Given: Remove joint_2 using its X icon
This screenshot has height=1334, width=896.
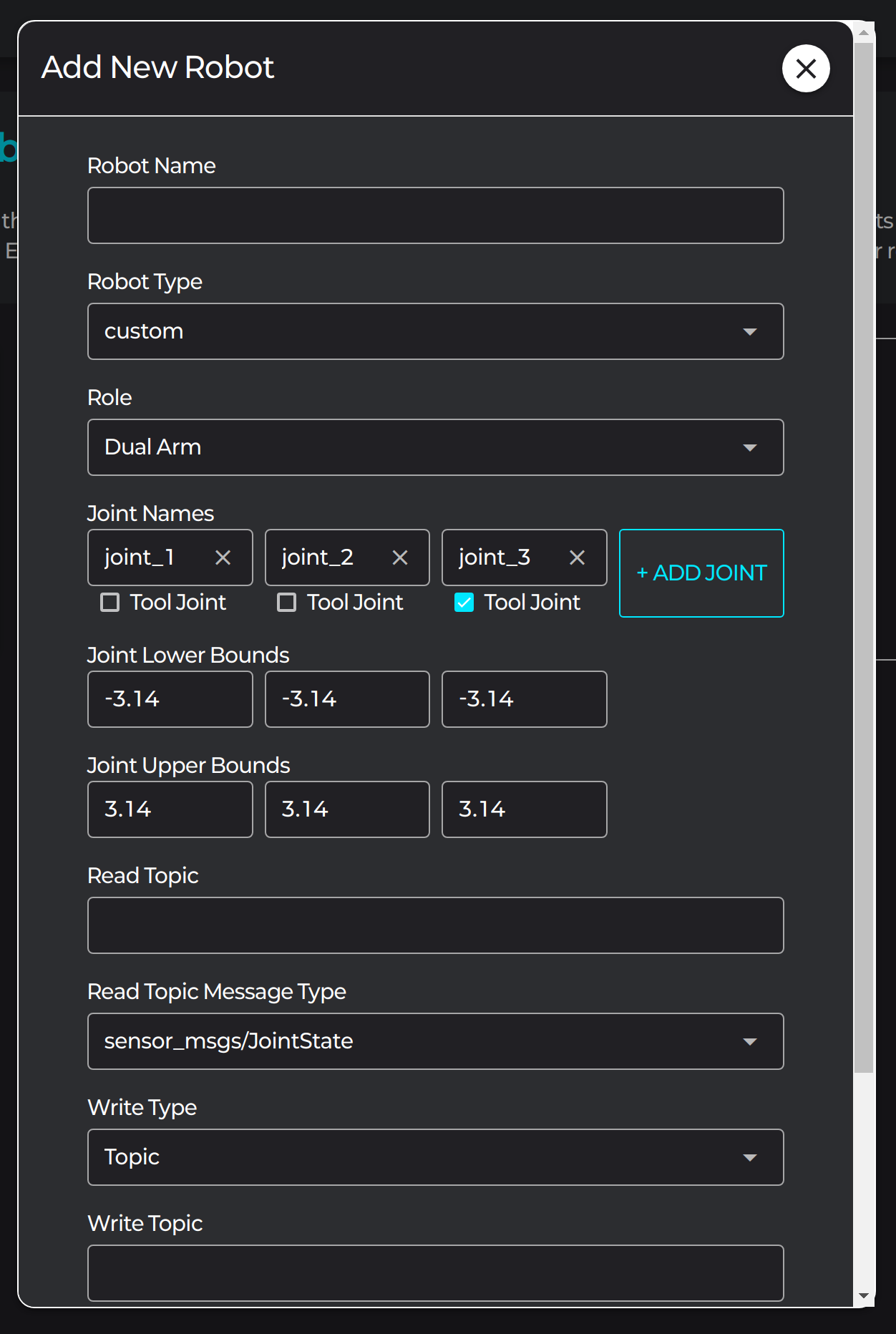Looking at the screenshot, I should click(x=400, y=558).
